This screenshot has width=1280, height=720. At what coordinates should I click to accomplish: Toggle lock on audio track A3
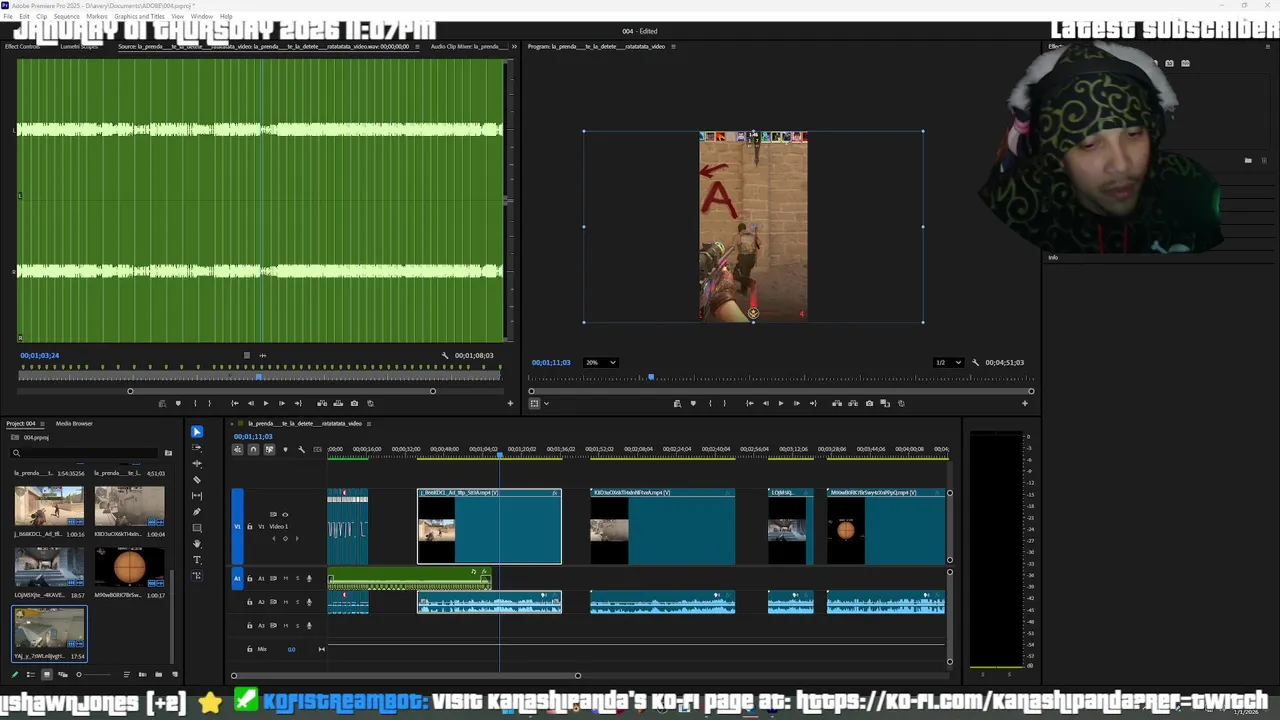(x=250, y=626)
